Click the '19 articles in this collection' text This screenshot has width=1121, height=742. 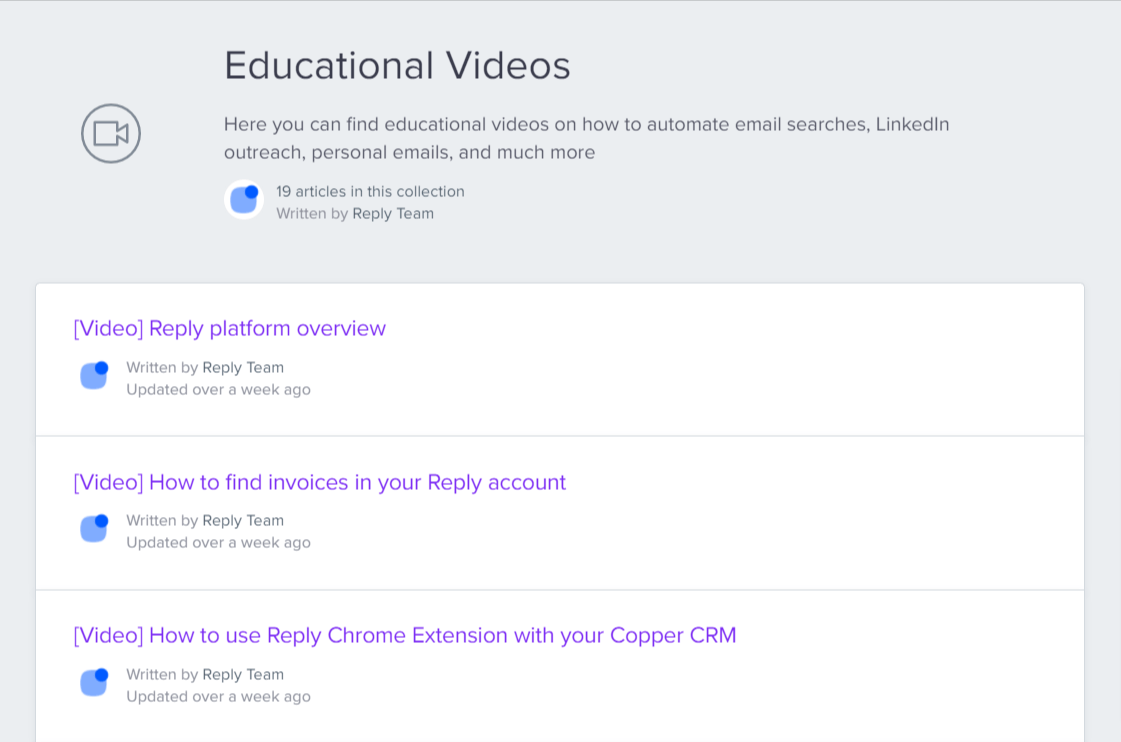(x=370, y=191)
